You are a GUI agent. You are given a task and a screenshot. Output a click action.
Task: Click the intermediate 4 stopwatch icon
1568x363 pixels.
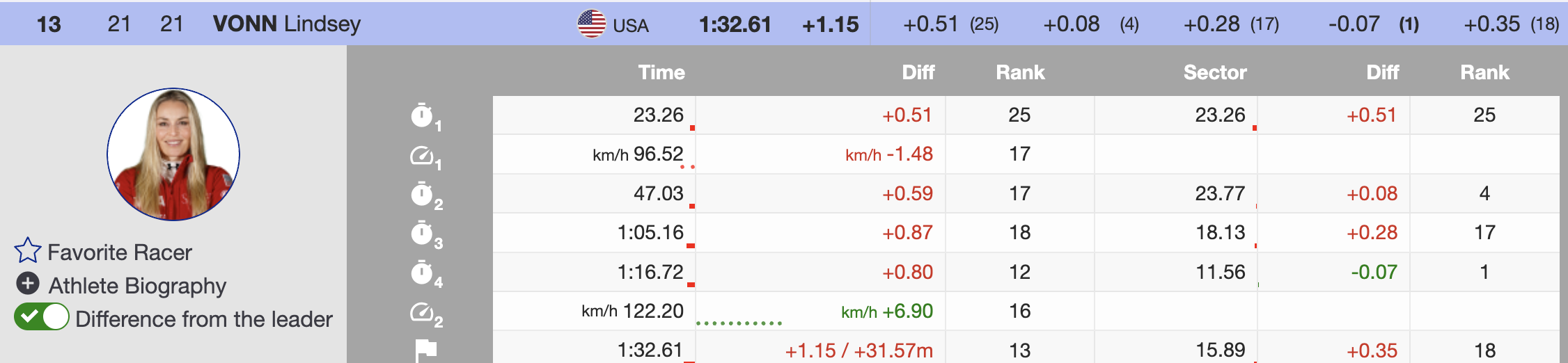coord(422,273)
